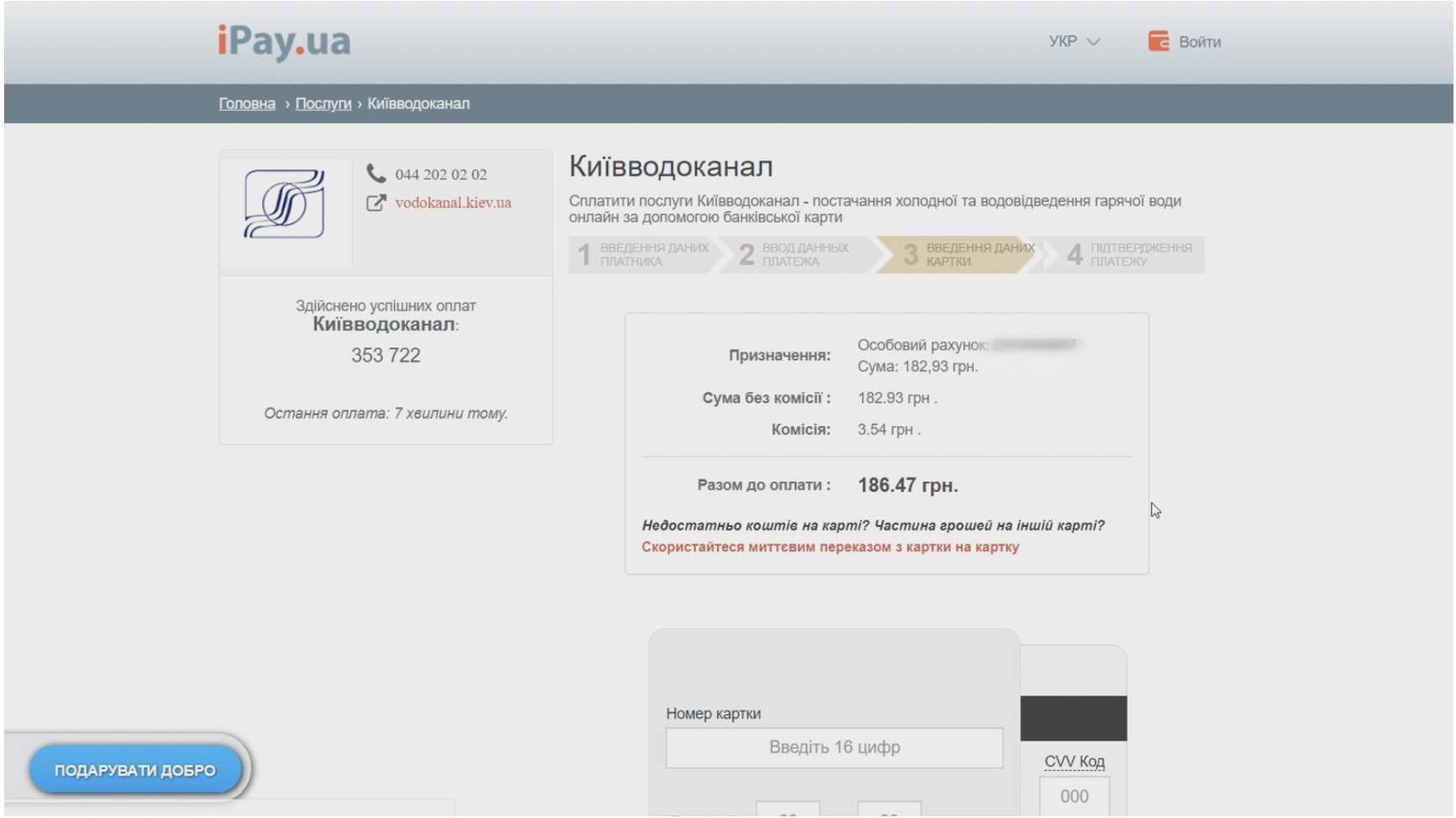Click the commission value 3.54 грн

[x=889, y=430]
